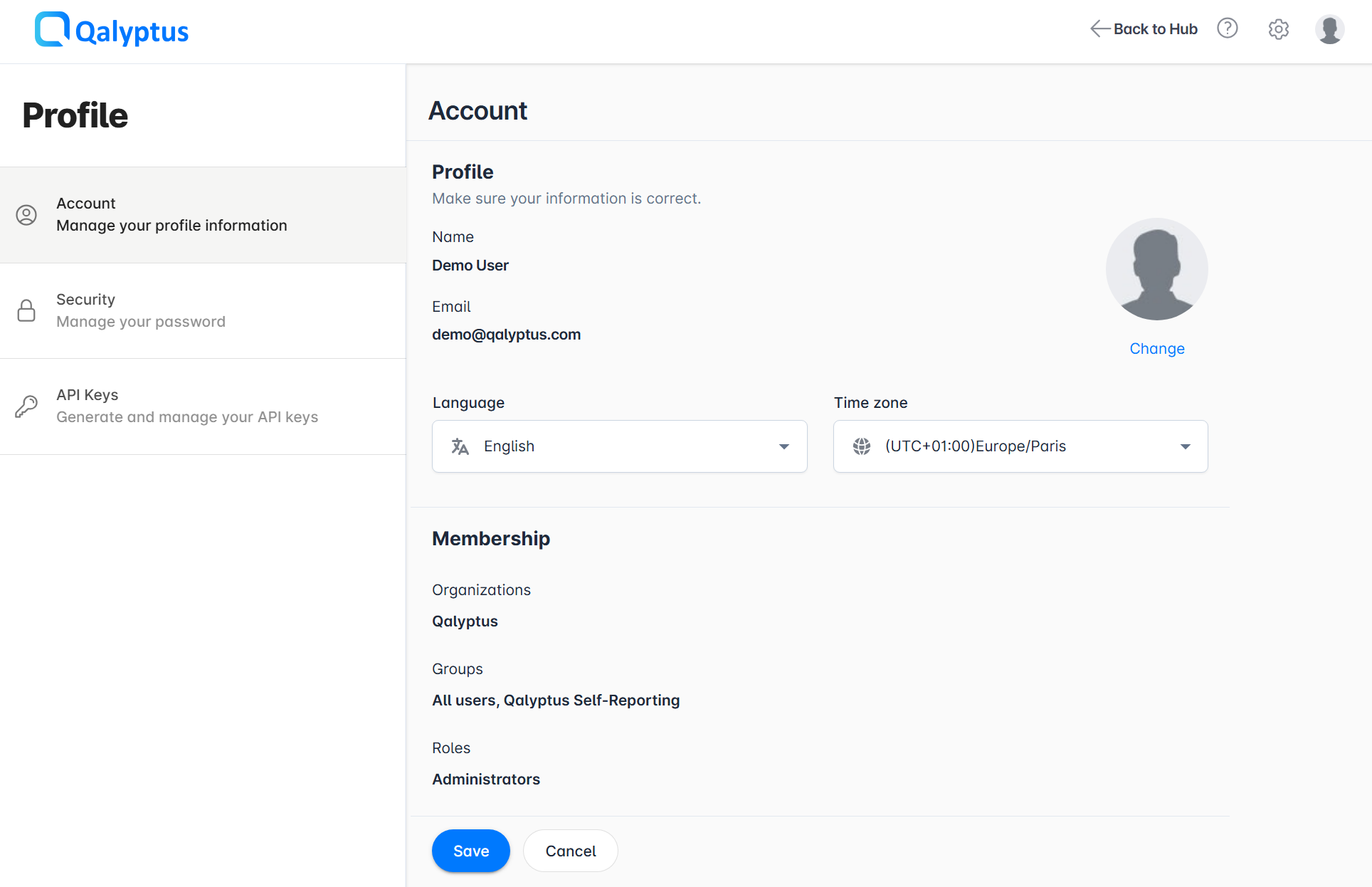Click the Change link under the profile picture

pyautogui.click(x=1156, y=348)
